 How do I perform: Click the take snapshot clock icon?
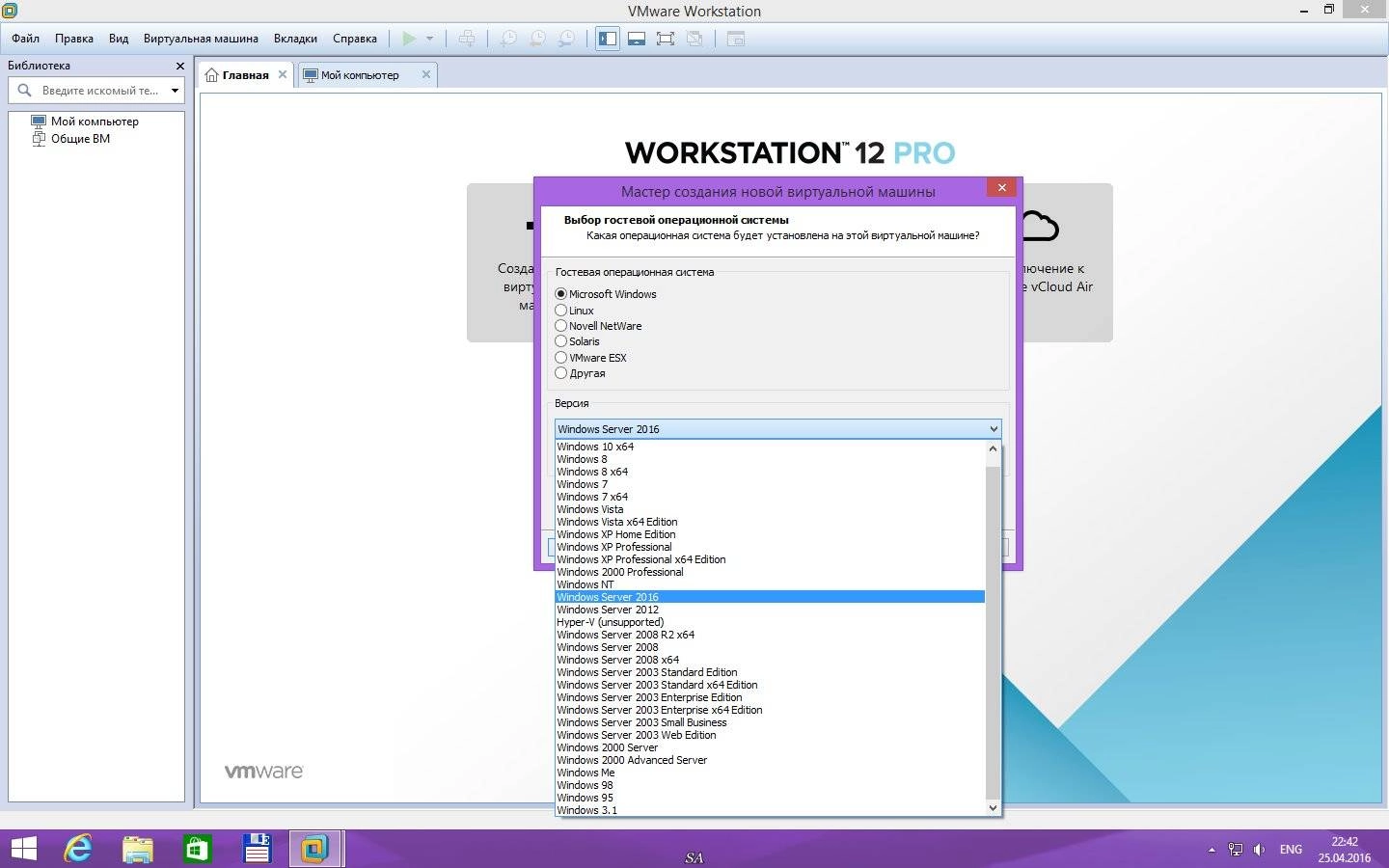coord(507,39)
